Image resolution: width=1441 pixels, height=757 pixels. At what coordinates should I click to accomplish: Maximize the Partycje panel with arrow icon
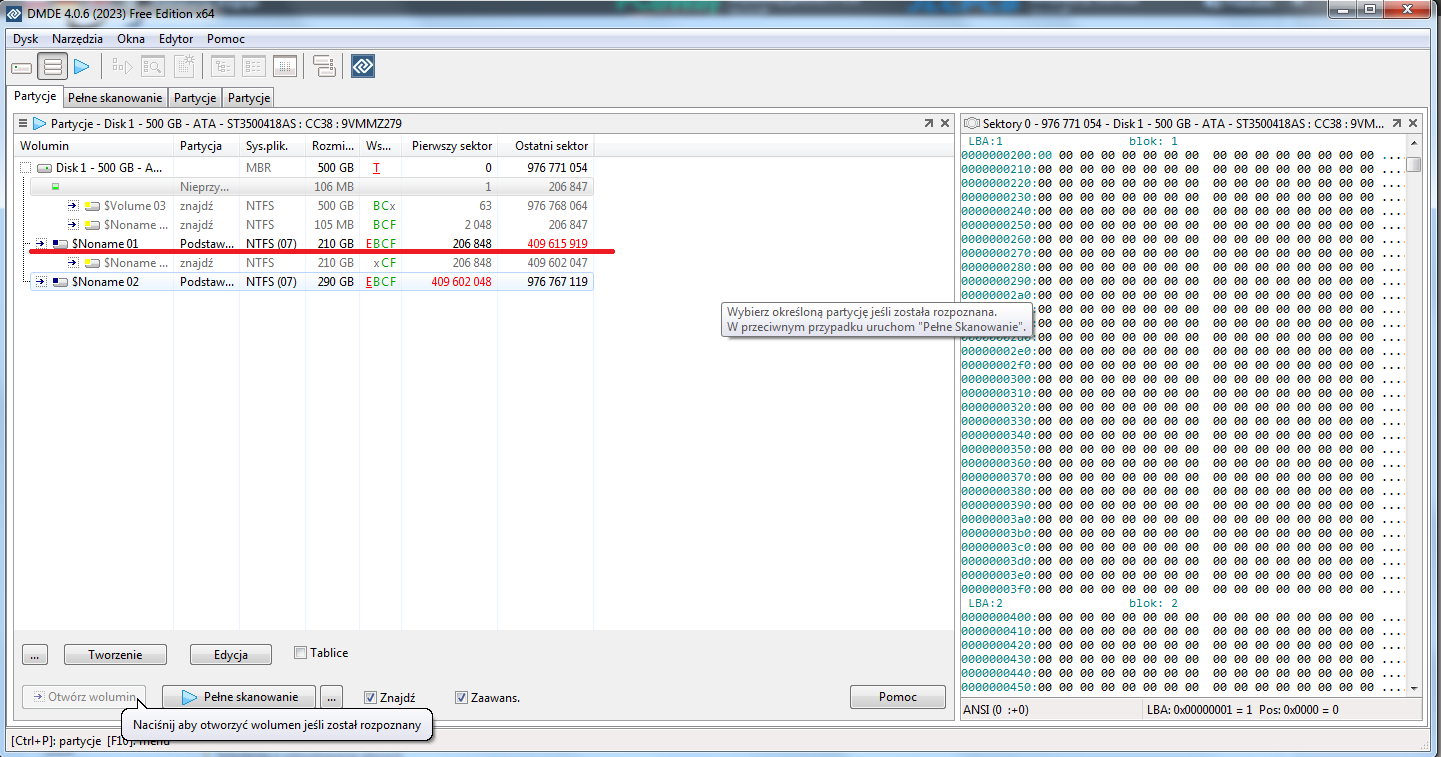(928, 123)
